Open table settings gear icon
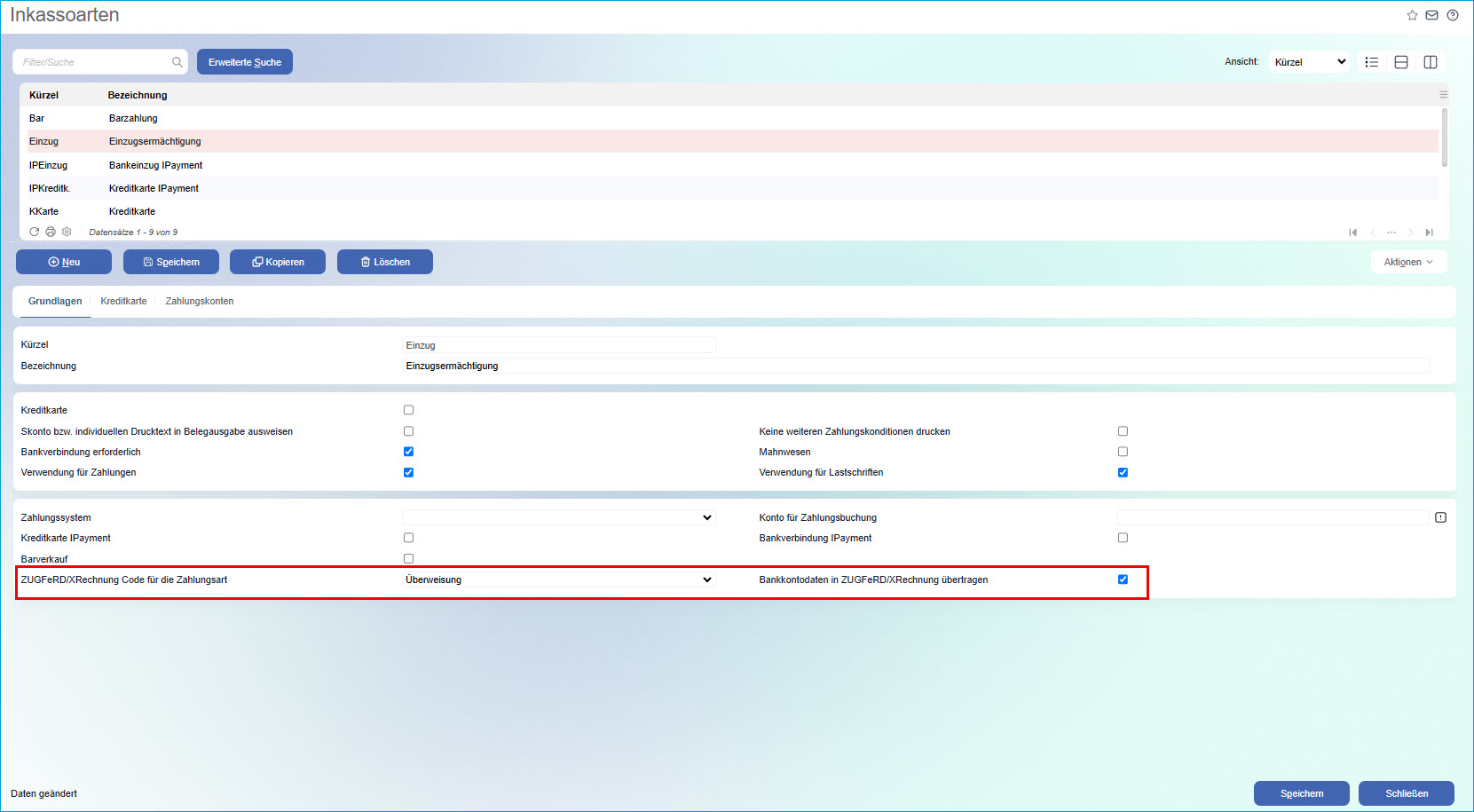The width and height of the screenshot is (1474, 812). coord(67,232)
